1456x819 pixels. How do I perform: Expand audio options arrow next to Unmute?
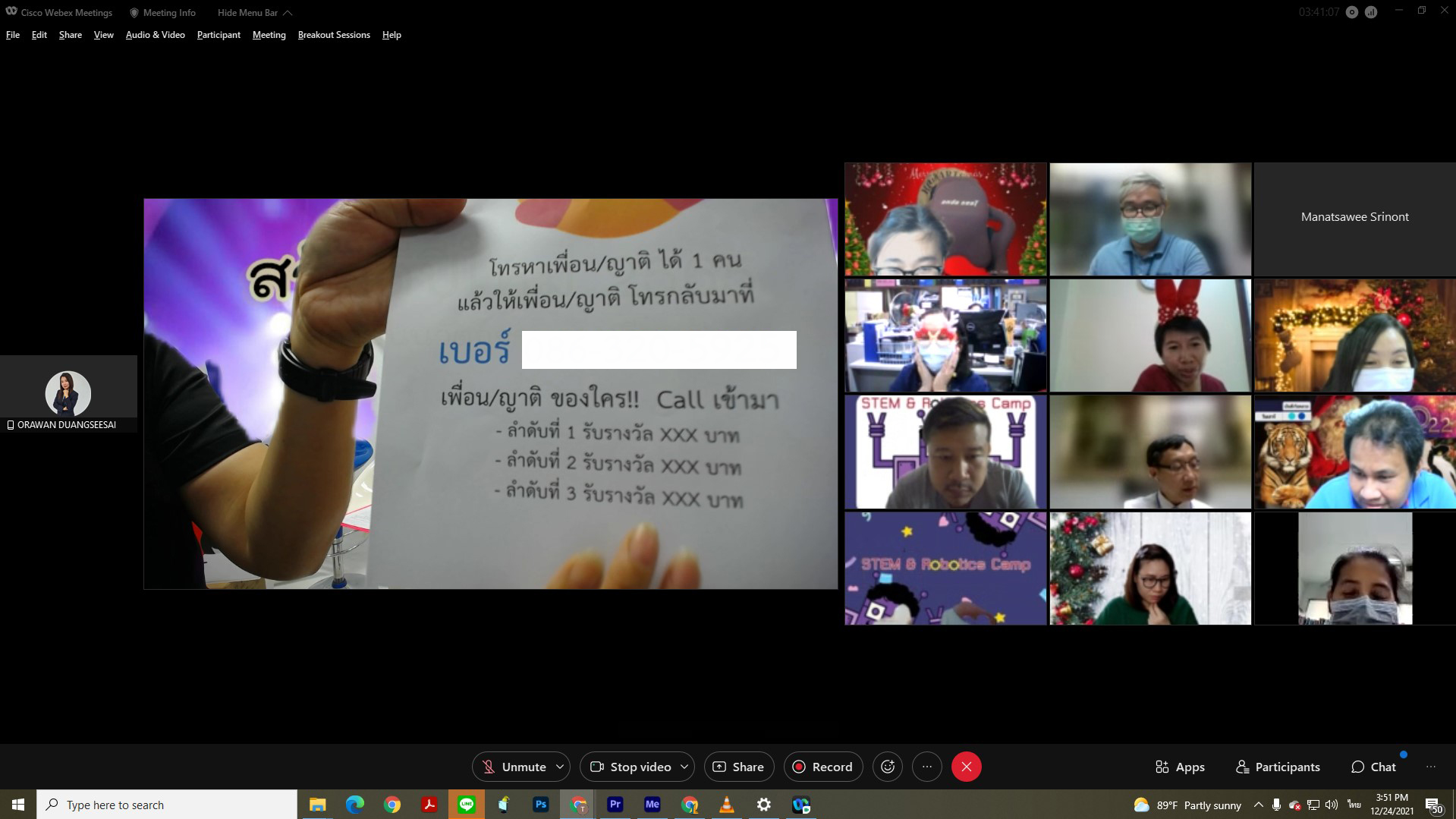[x=560, y=767]
